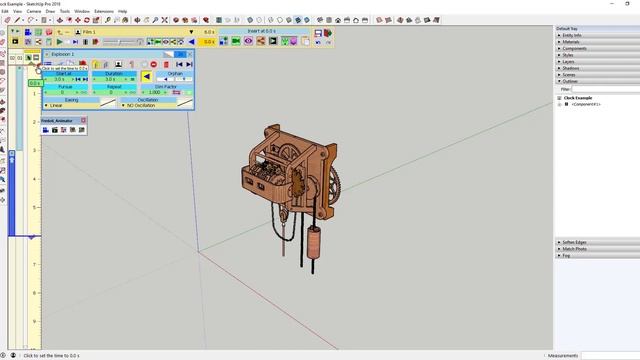The width and height of the screenshot is (640, 360).
Task: Expand the Clock Example tree node
Action: click(x=559, y=98)
